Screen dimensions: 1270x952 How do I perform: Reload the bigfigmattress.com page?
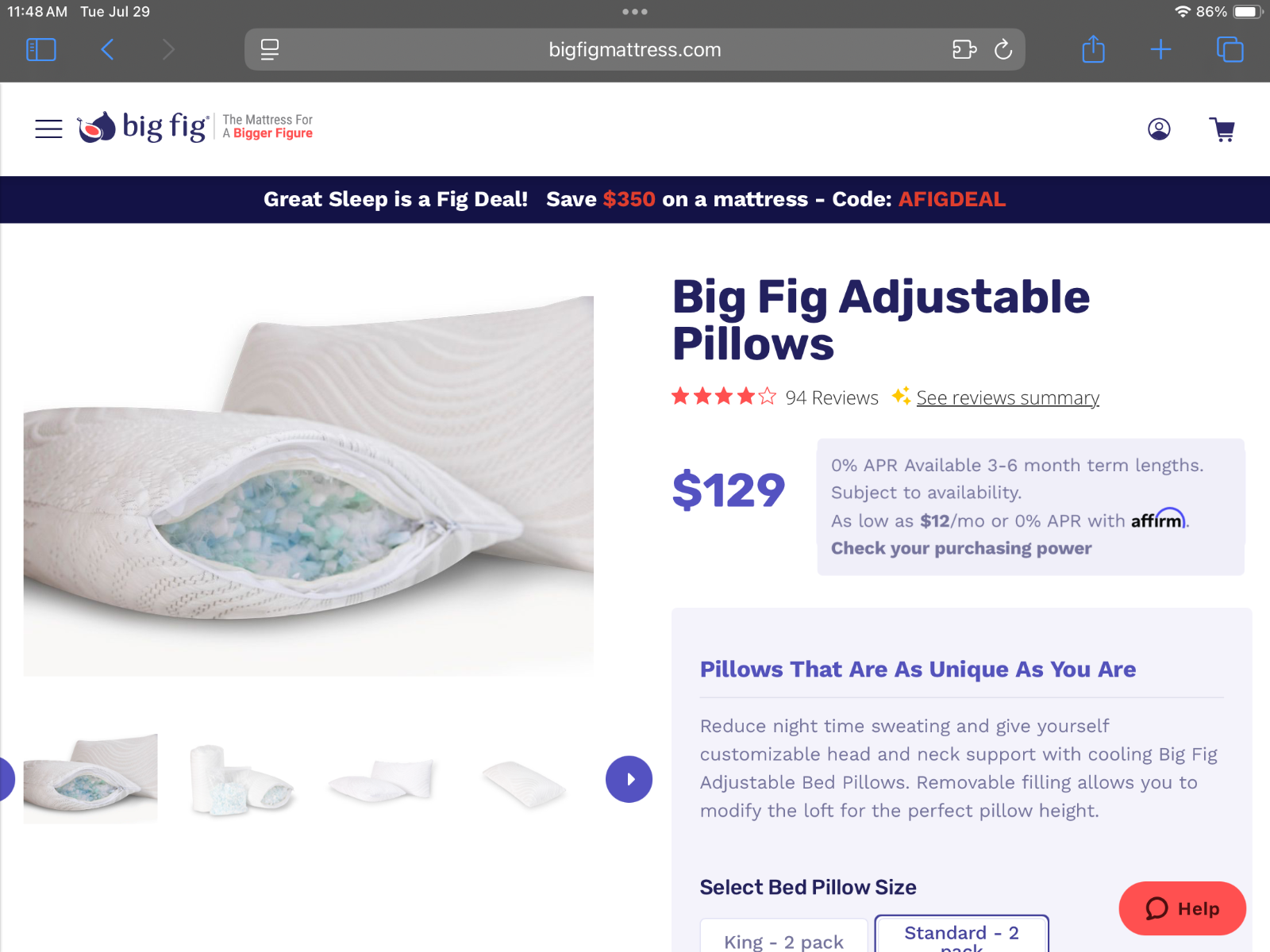point(1003,50)
